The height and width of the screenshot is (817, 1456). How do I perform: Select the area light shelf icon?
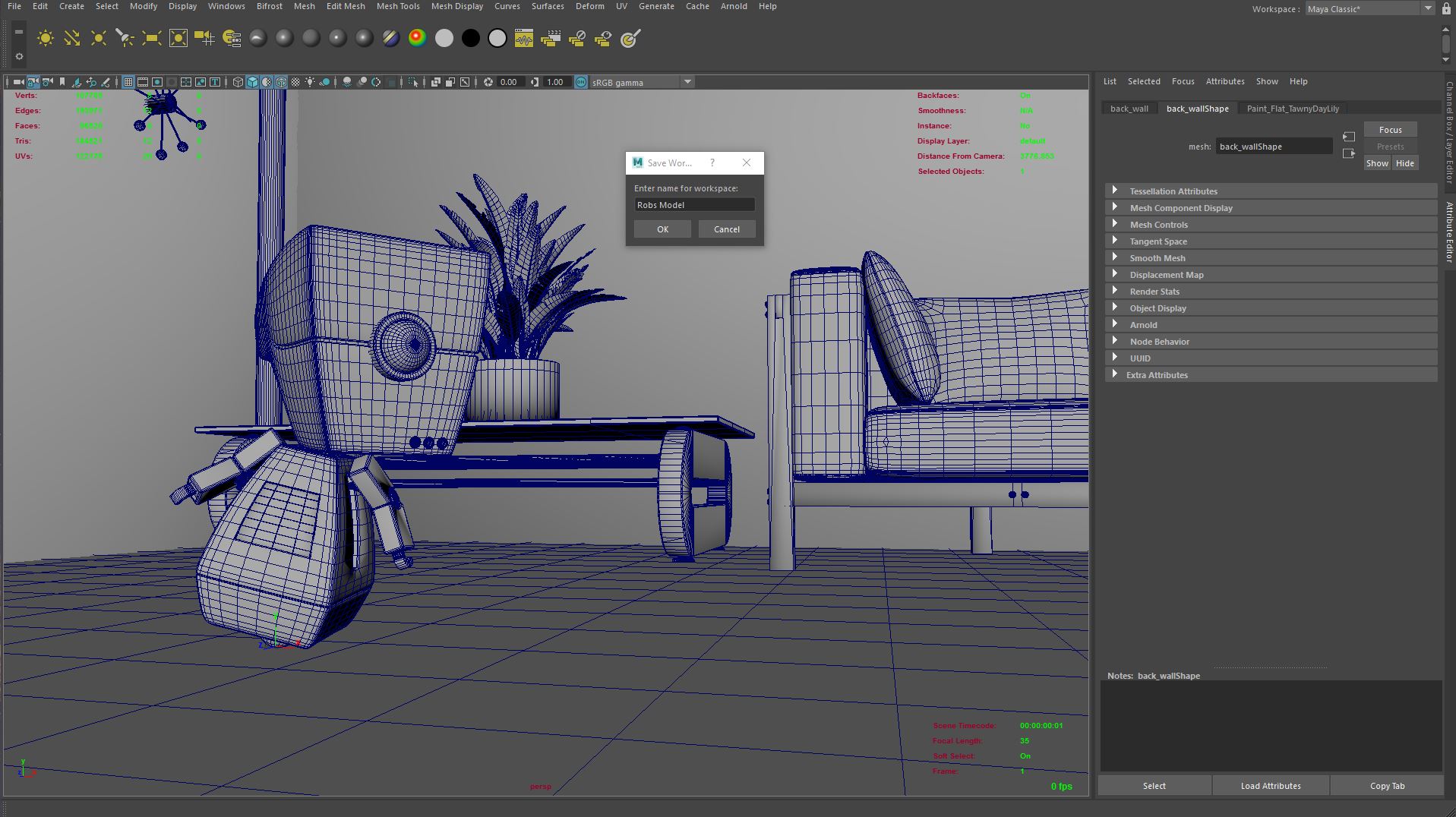151,39
